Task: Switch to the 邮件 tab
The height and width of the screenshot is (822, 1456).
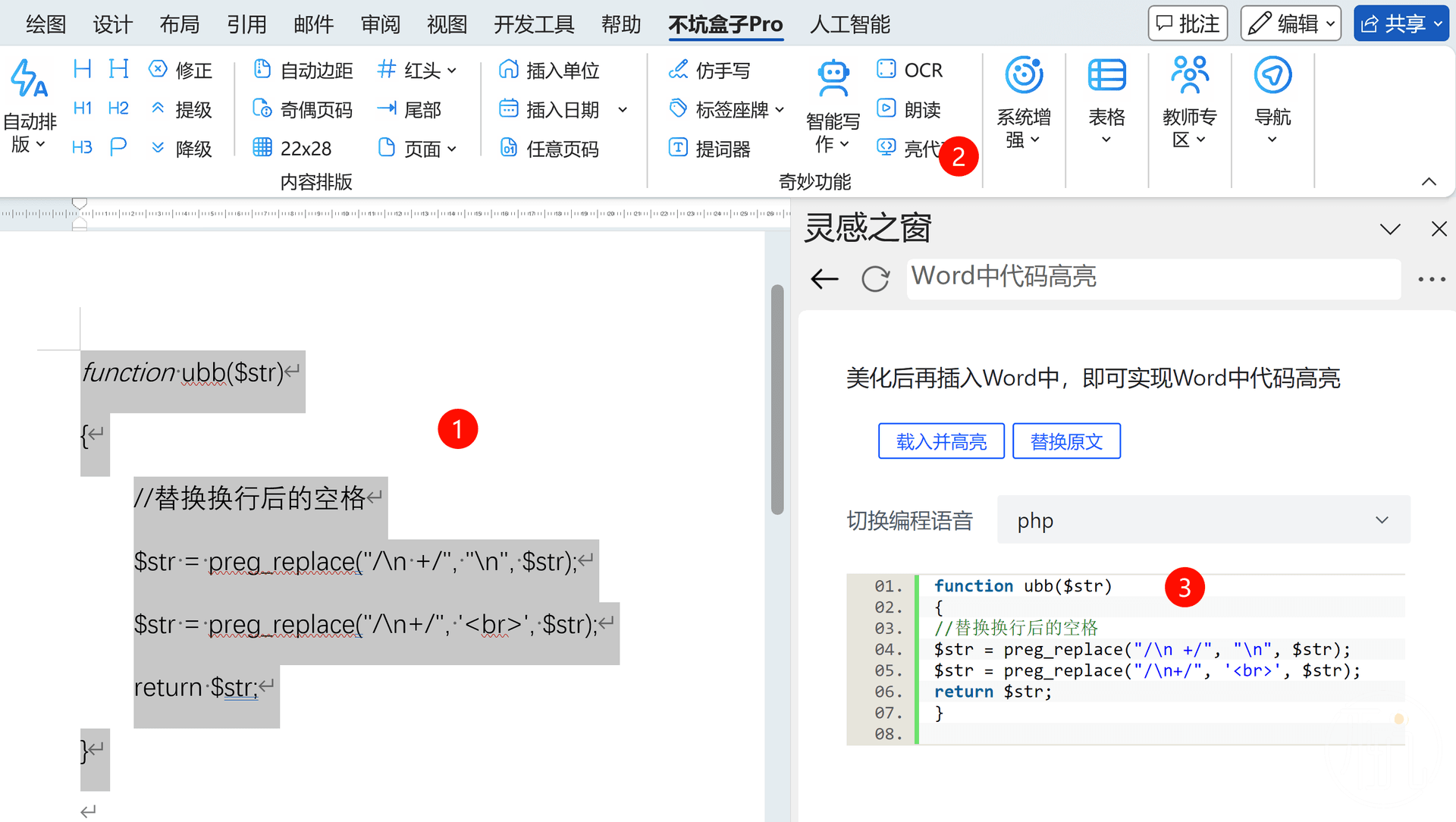Action: click(x=314, y=24)
